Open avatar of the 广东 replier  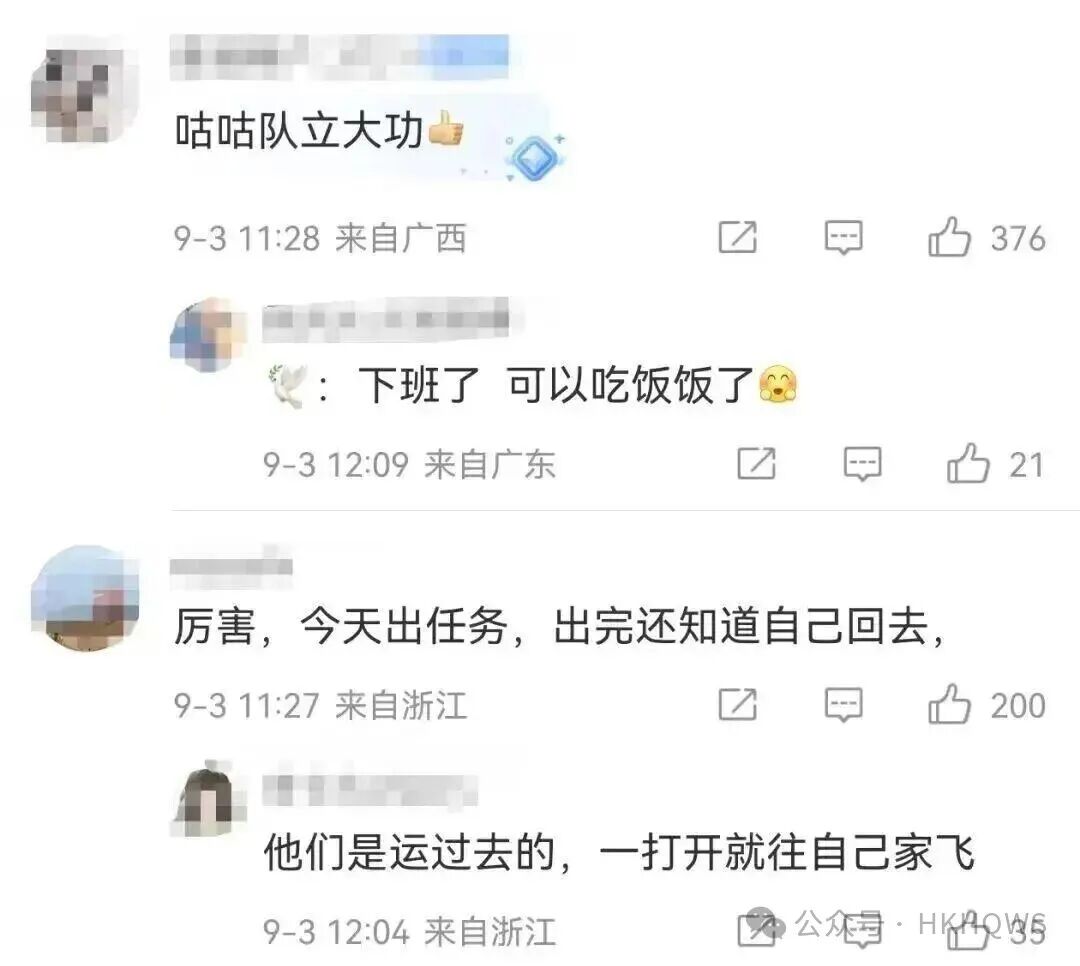tap(207, 336)
